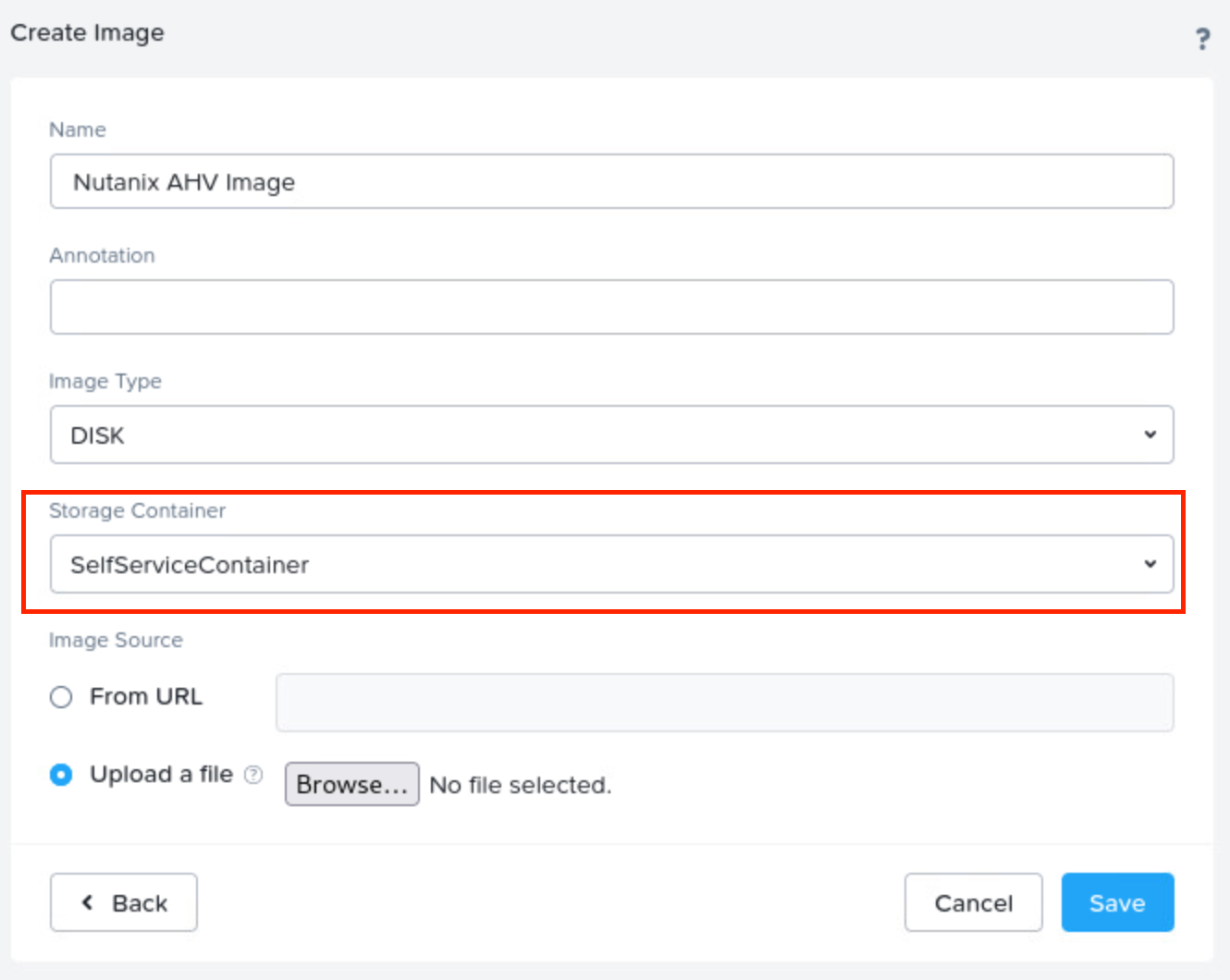Select the Upload a file radio button
The image size is (1230, 980).
pos(60,775)
